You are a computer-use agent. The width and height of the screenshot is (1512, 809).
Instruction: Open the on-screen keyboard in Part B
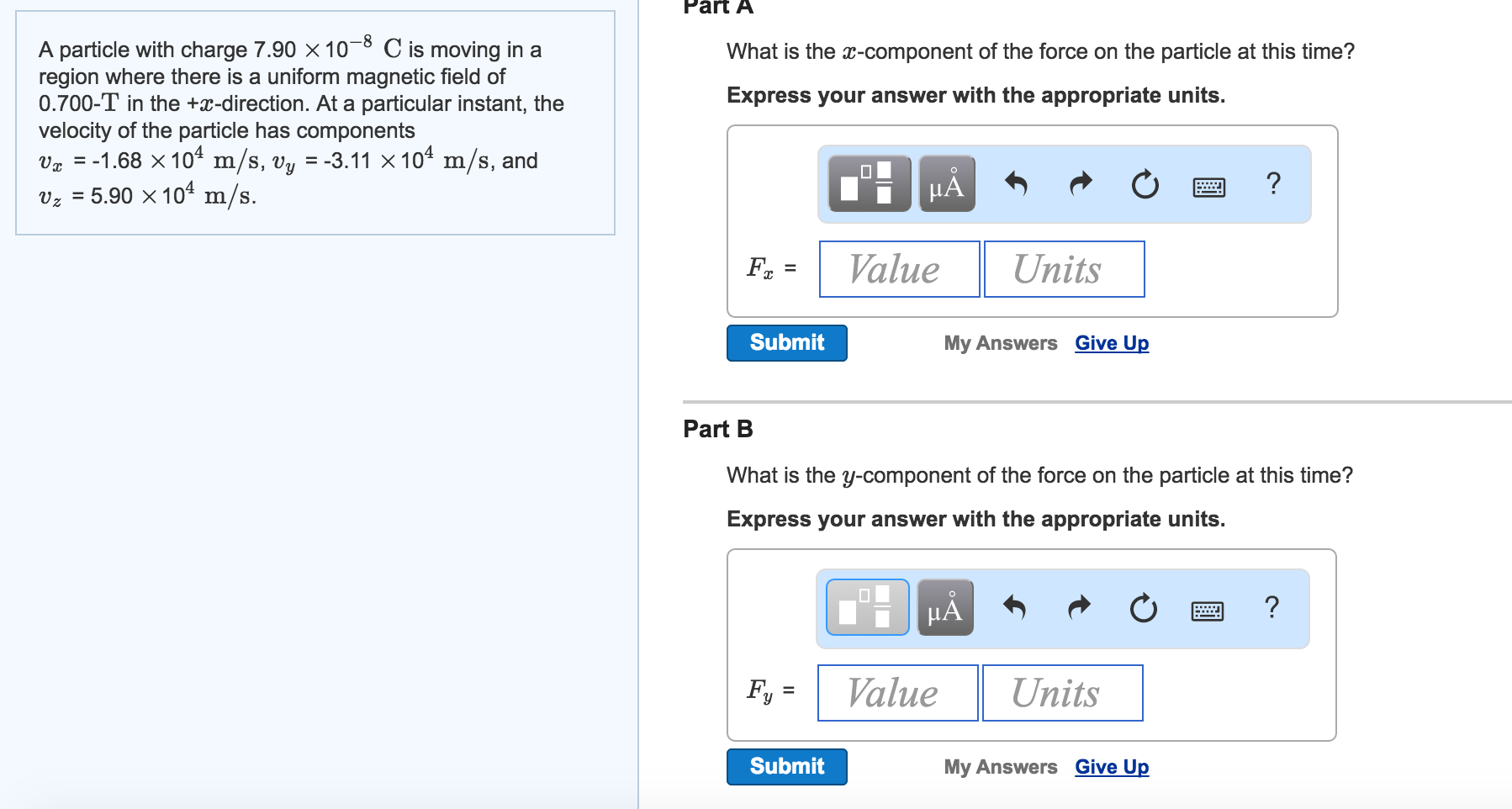coord(1208,611)
